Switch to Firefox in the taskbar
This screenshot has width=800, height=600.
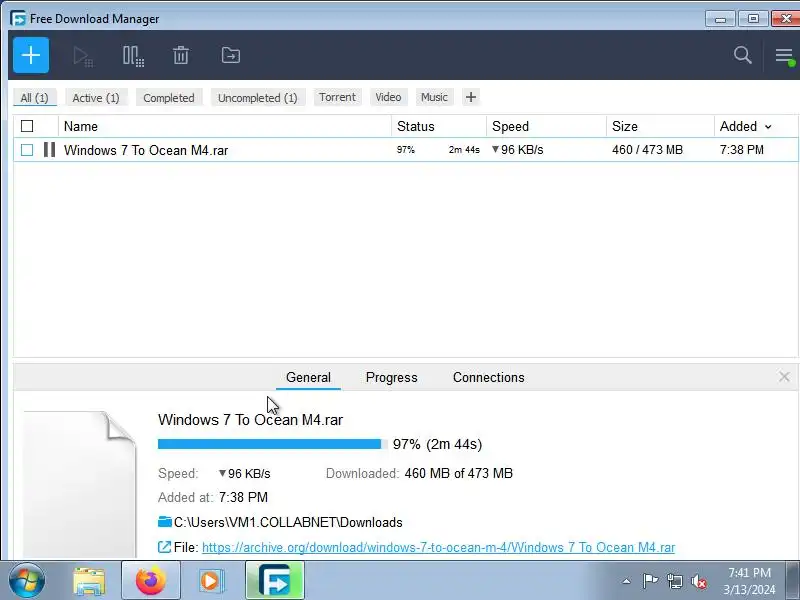(x=151, y=581)
